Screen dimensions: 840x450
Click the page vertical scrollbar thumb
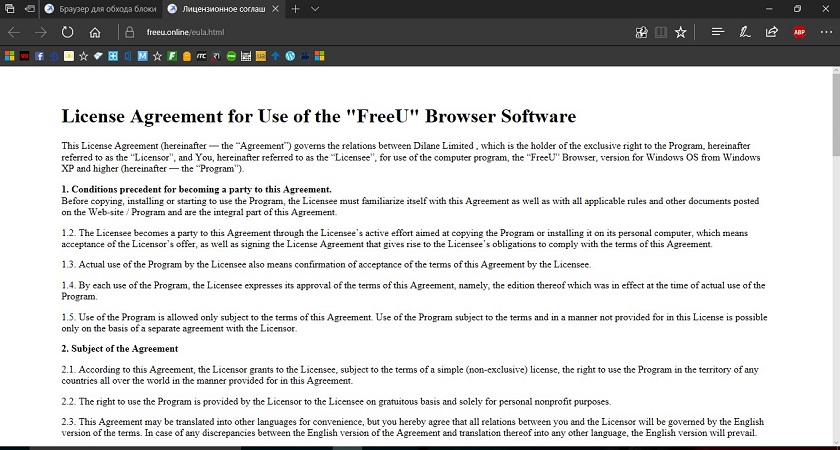pos(836,113)
